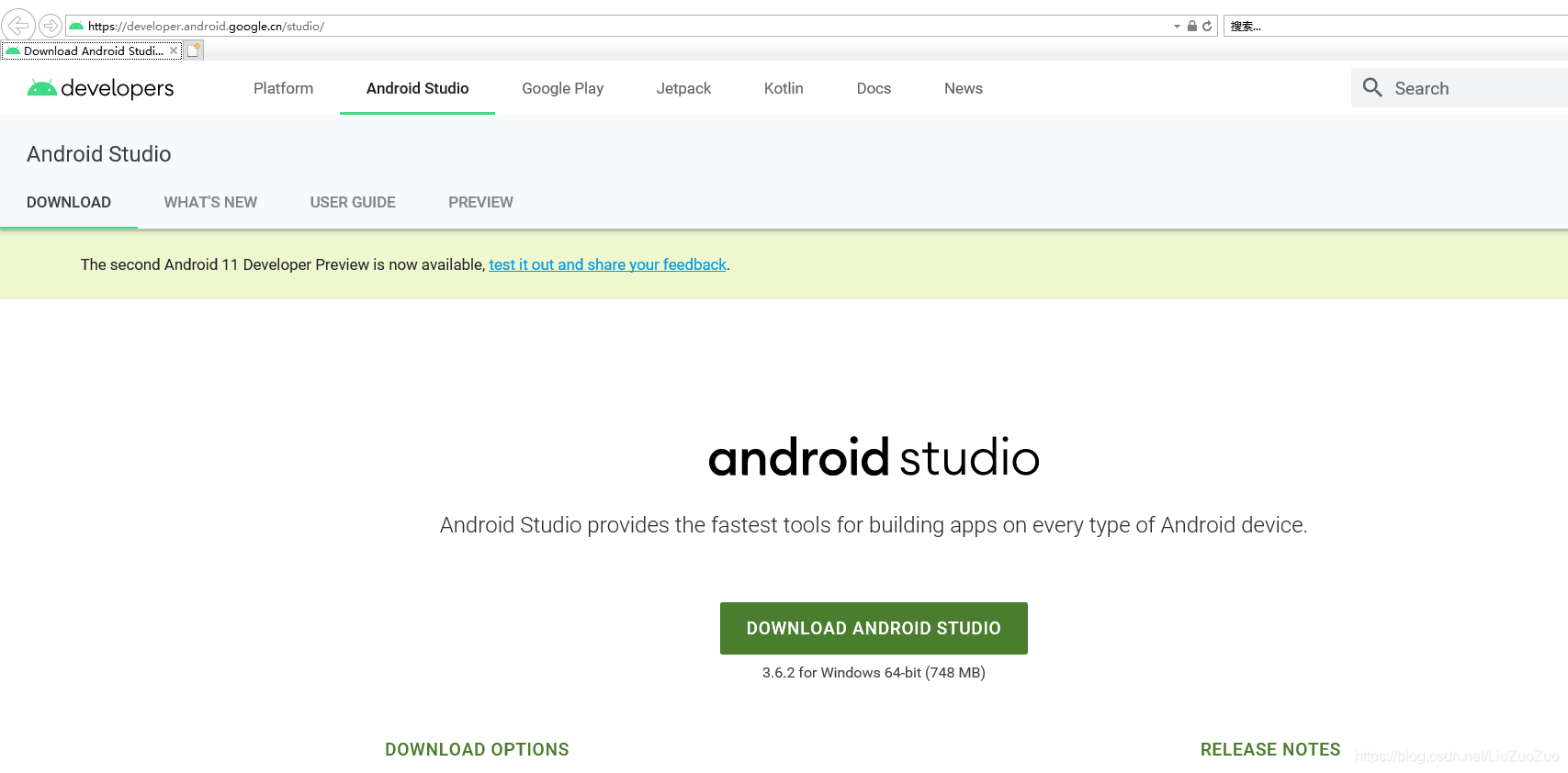Image resolution: width=1568 pixels, height=773 pixels.
Task: Open the address bar dropdown arrow
Action: [x=1177, y=27]
